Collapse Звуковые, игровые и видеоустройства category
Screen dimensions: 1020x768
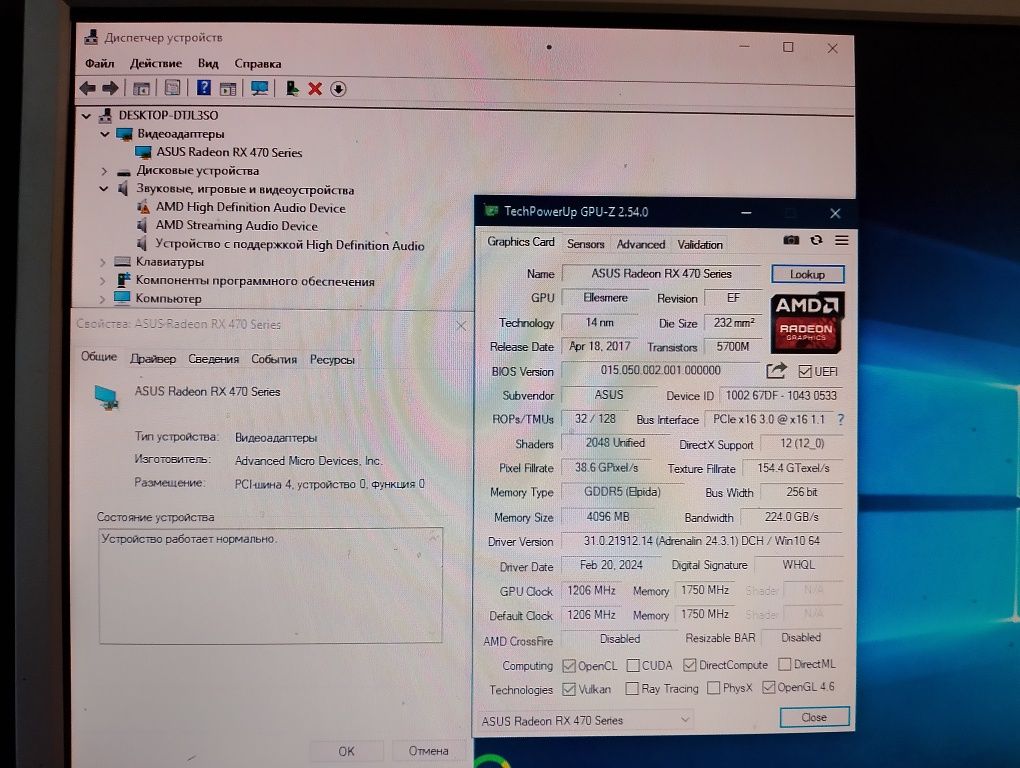point(104,189)
